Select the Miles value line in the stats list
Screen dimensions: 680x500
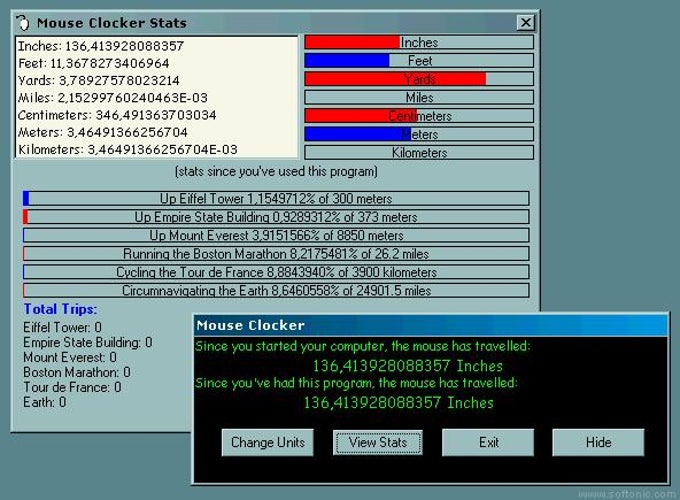click(x=113, y=98)
